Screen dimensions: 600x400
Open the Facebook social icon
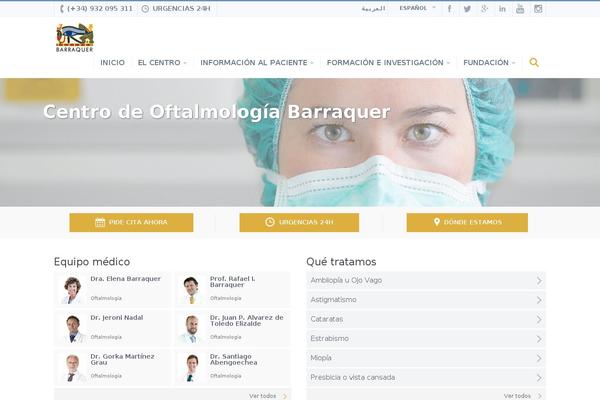[450, 9]
